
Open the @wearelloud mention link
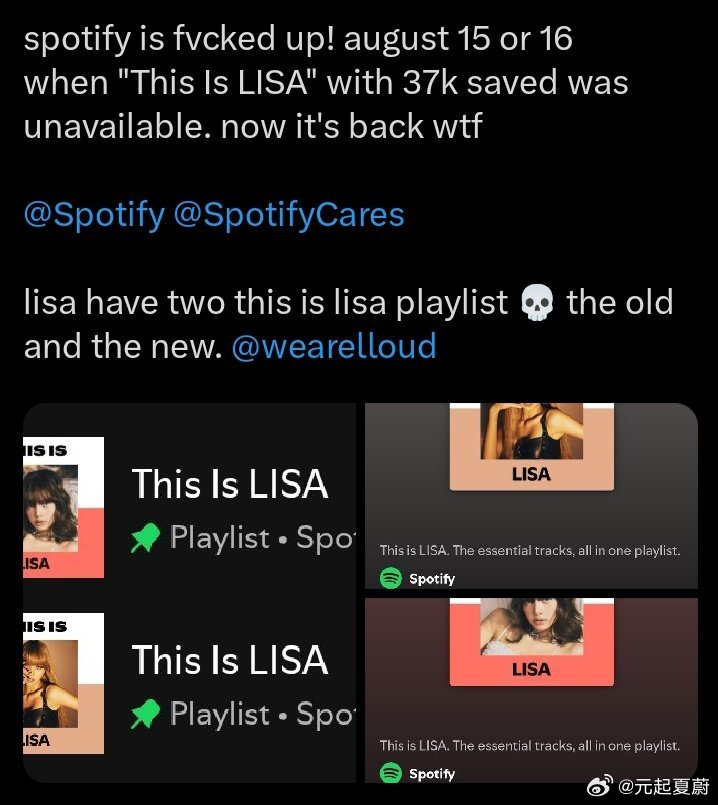pos(334,346)
